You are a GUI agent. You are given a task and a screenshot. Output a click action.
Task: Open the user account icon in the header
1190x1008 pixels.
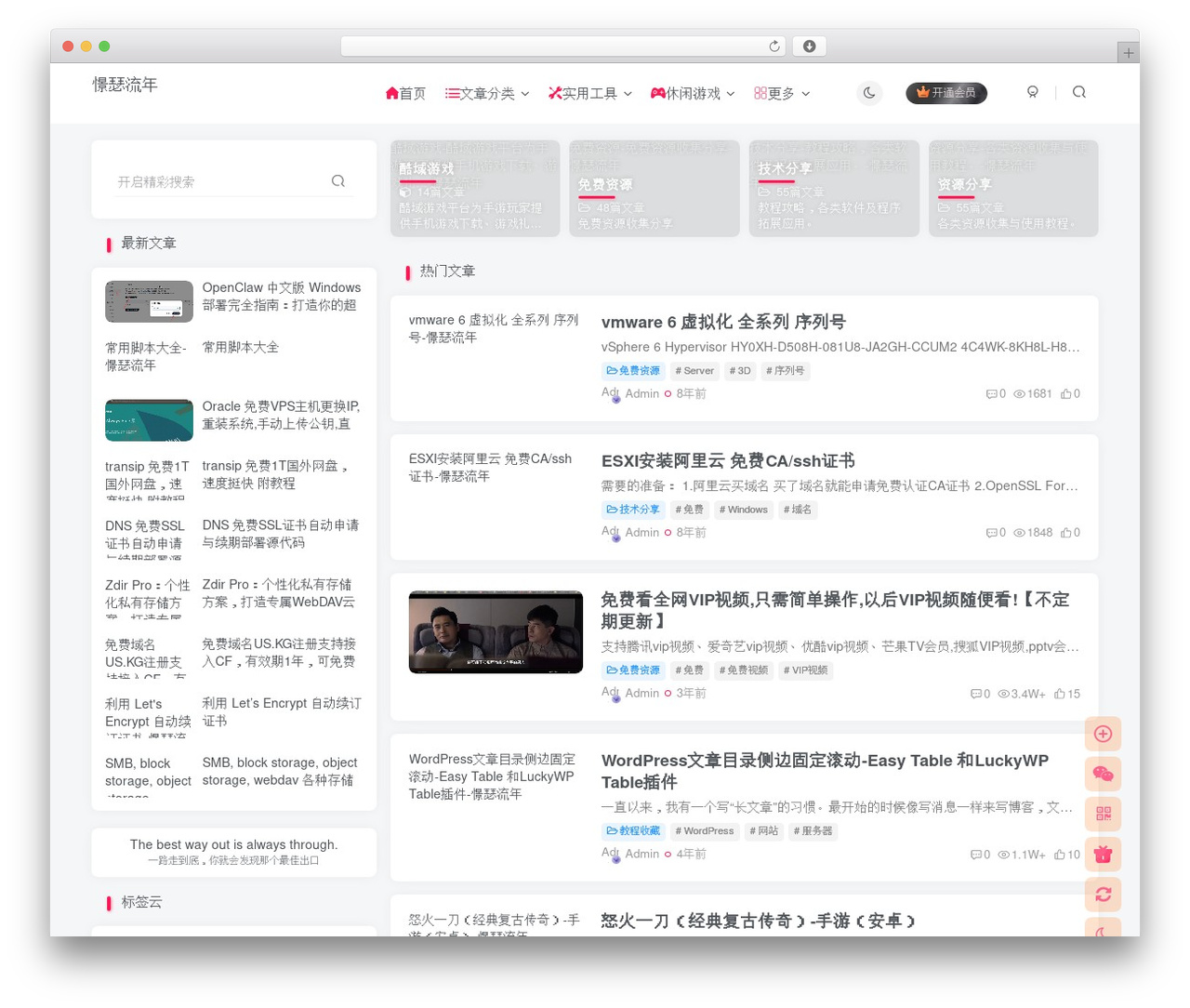pyautogui.click(x=1032, y=92)
